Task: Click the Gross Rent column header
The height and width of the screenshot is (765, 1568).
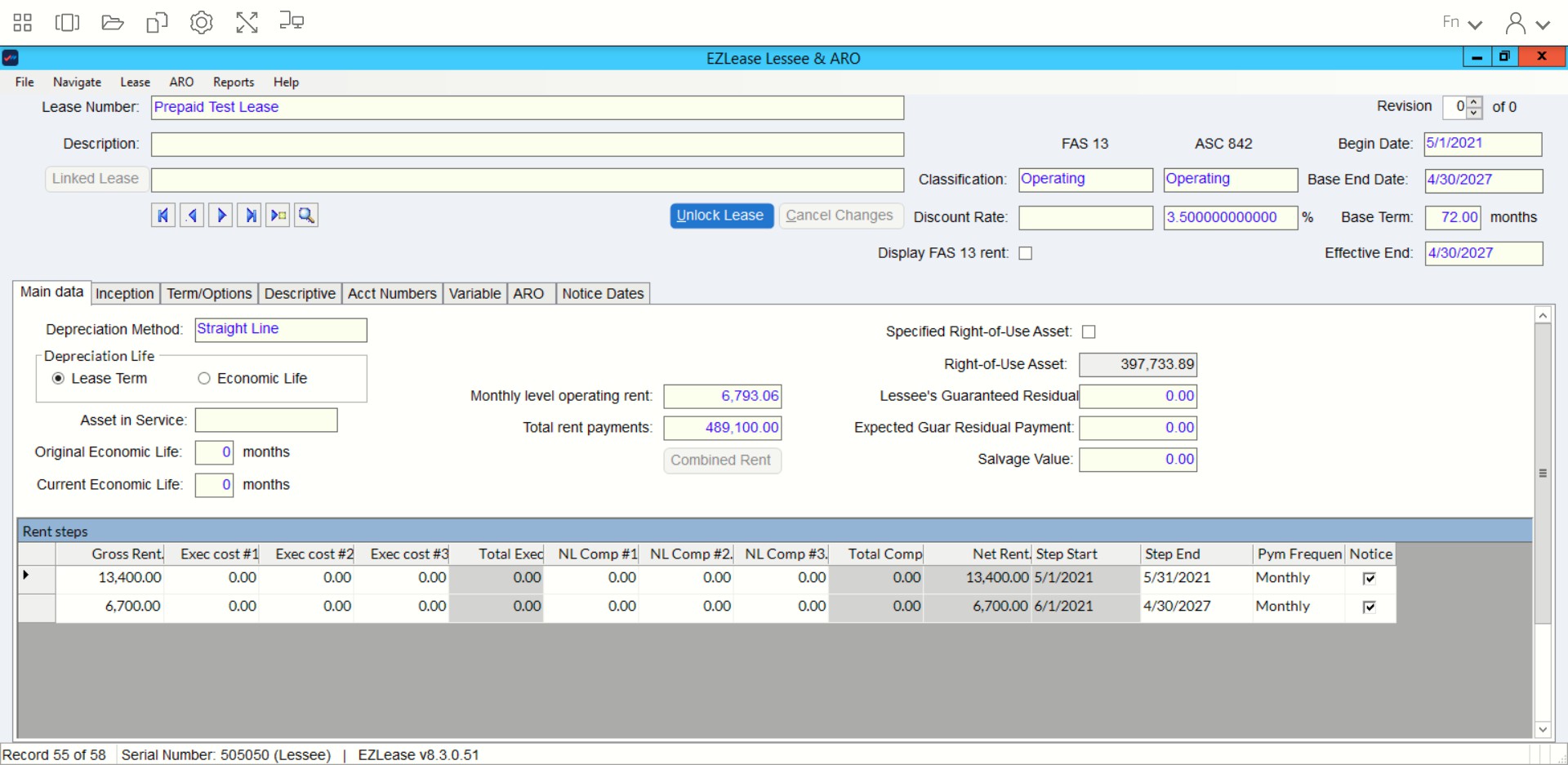Action: point(110,554)
